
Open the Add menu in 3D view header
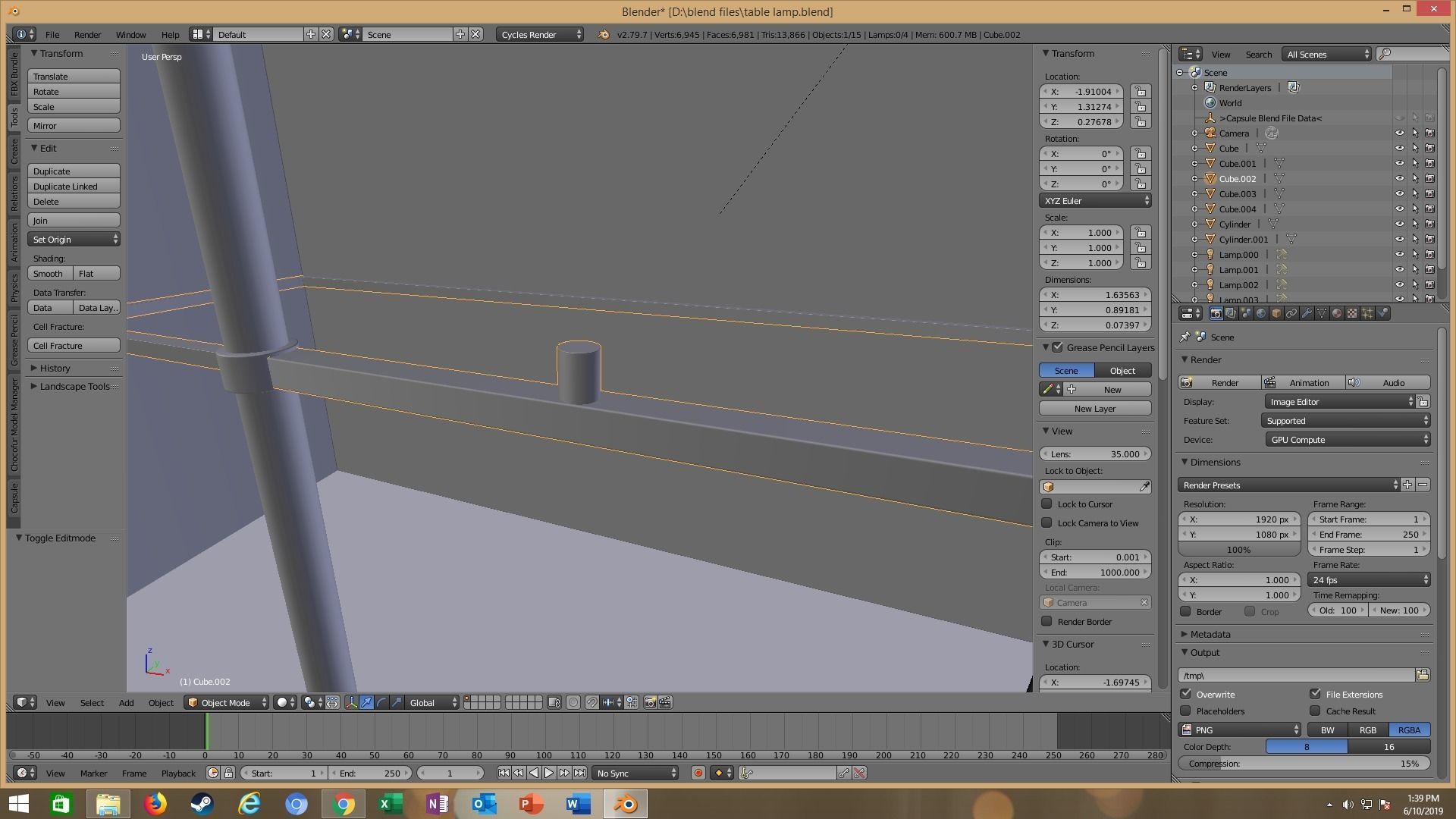(x=126, y=703)
